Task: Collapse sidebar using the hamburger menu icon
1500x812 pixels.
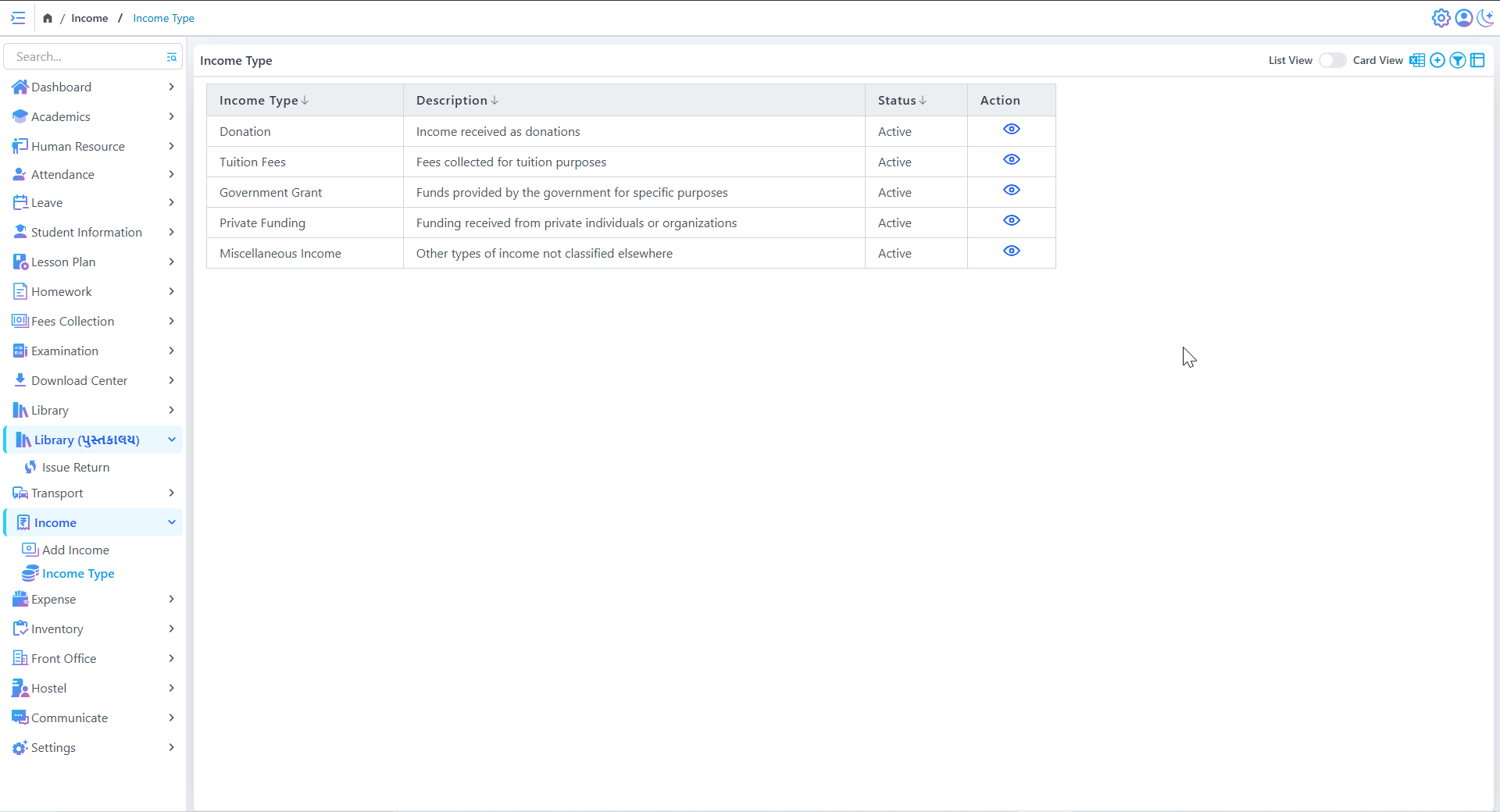Action: coord(18,18)
